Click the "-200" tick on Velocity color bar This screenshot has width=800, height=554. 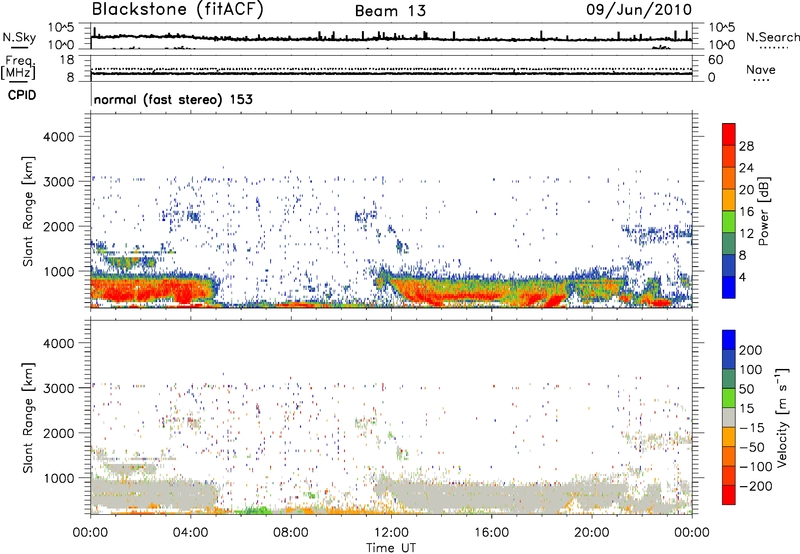pos(756,486)
